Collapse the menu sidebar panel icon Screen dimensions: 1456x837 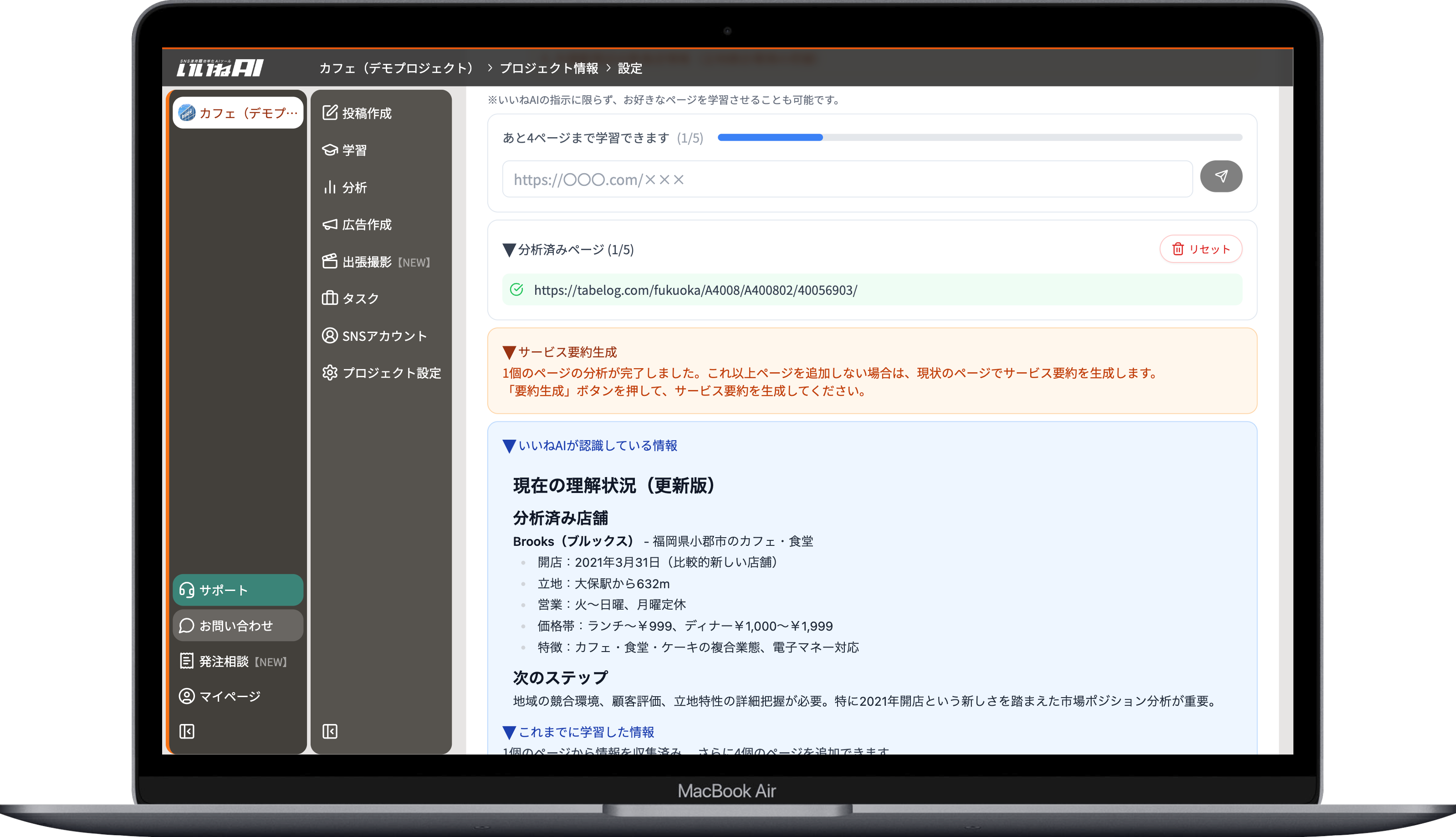click(x=330, y=731)
